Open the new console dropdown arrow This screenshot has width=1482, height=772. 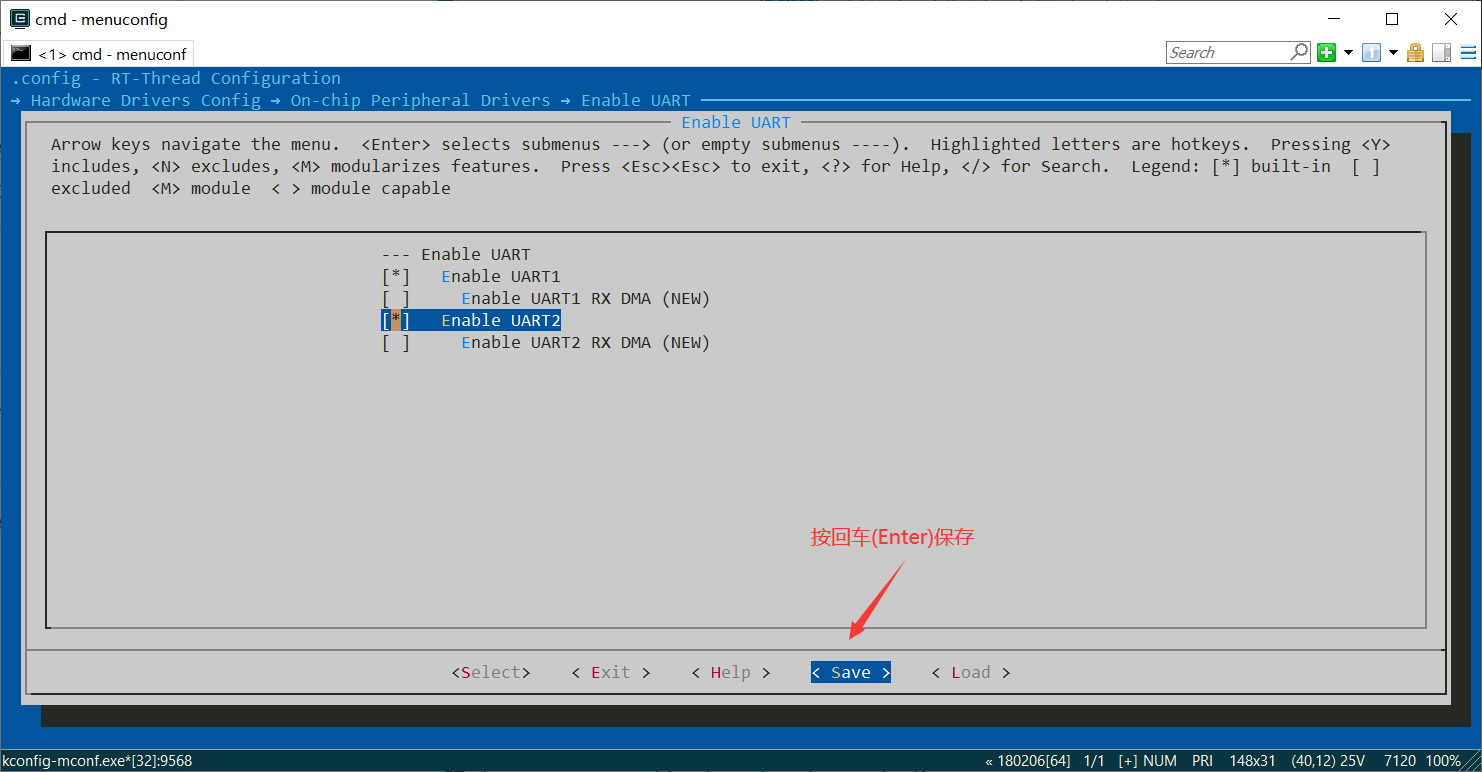[1348, 53]
